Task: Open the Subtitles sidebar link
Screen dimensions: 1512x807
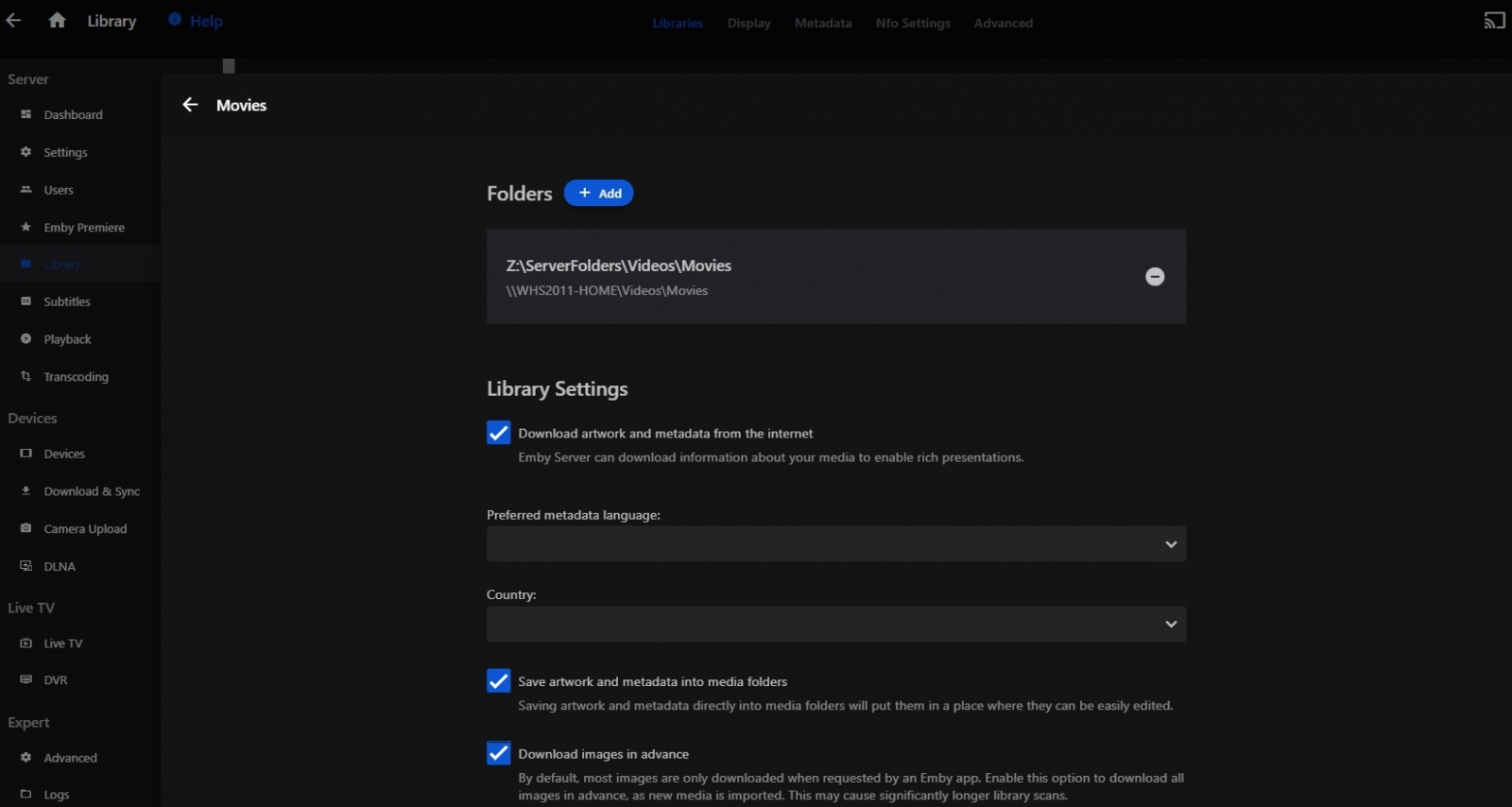Action: [67, 301]
